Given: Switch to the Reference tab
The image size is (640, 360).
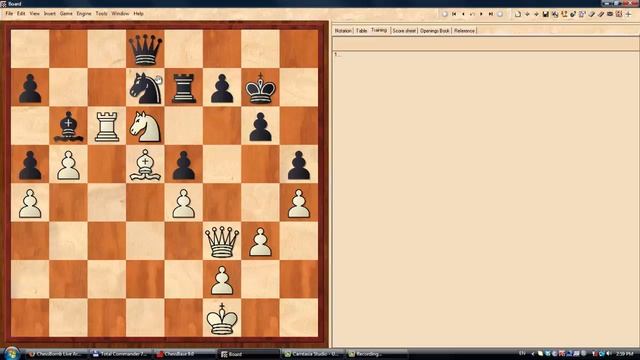Looking at the screenshot, I should (x=464, y=31).
